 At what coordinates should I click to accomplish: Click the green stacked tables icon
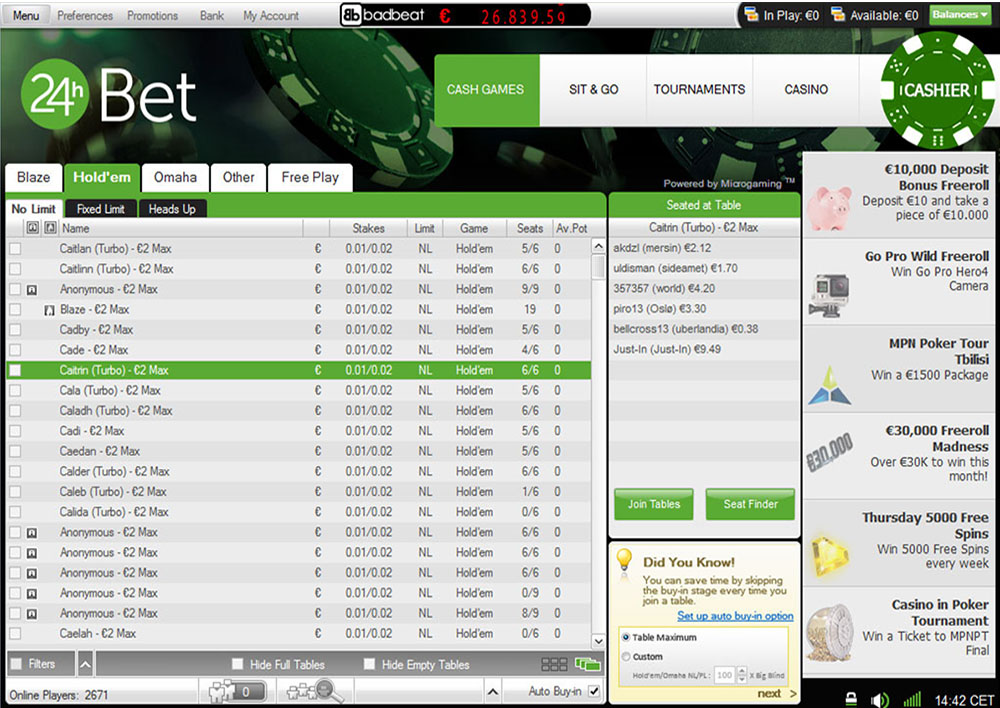588,665
